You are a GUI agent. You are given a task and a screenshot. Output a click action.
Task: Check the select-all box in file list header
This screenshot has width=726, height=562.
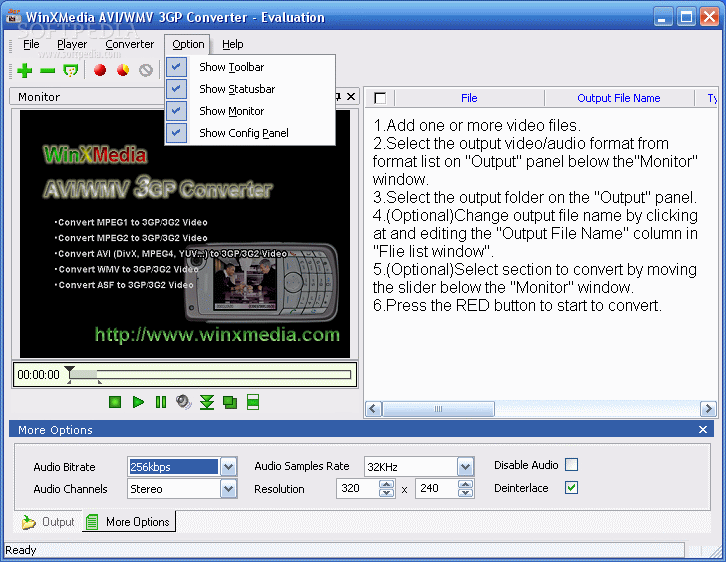tap(380, 98)
